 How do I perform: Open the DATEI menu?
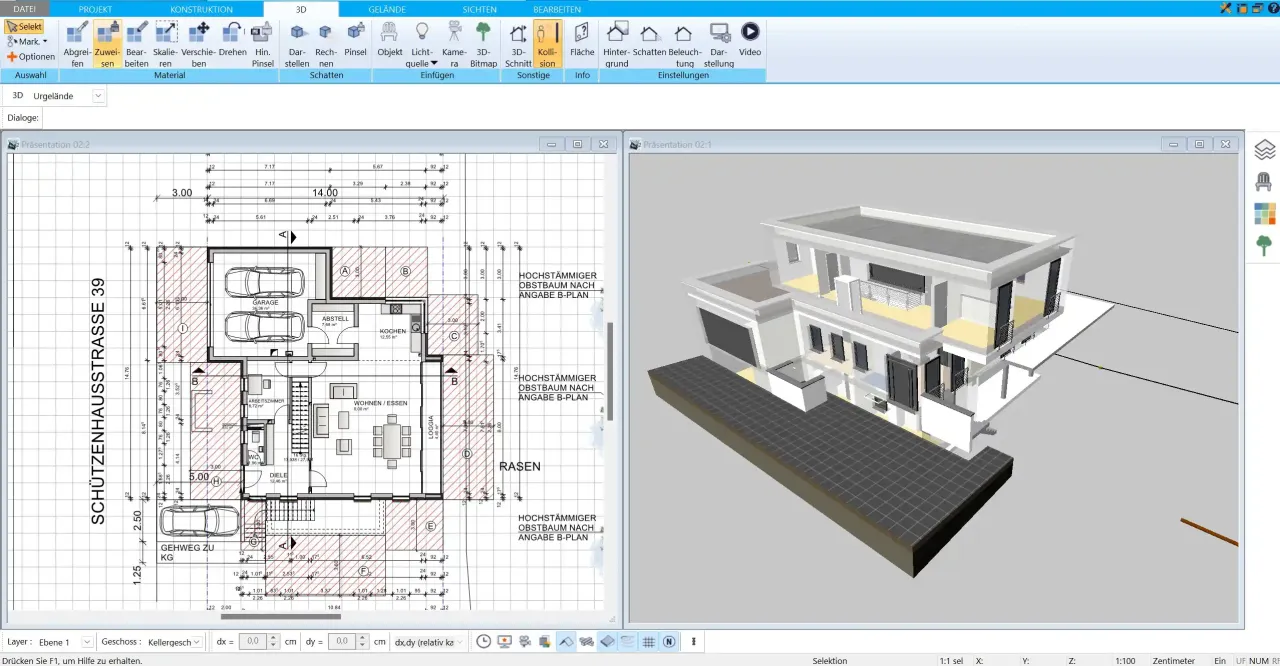pos(24,8)
